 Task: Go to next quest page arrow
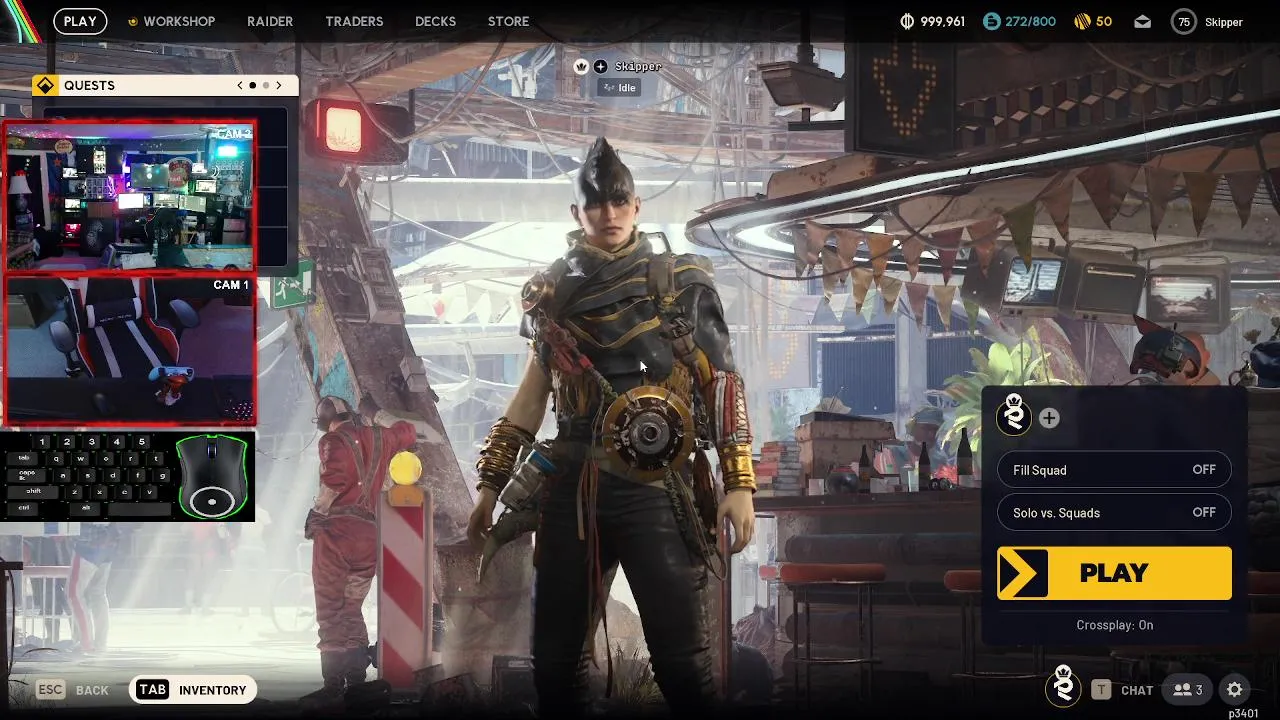coord(279,85)
